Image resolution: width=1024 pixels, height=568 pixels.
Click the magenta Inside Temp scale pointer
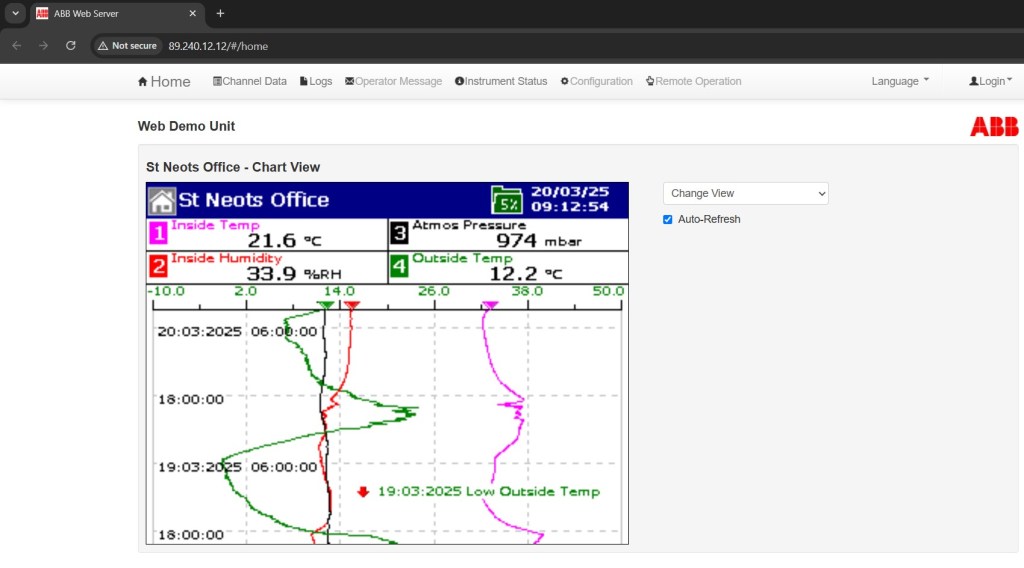point(490,305)
